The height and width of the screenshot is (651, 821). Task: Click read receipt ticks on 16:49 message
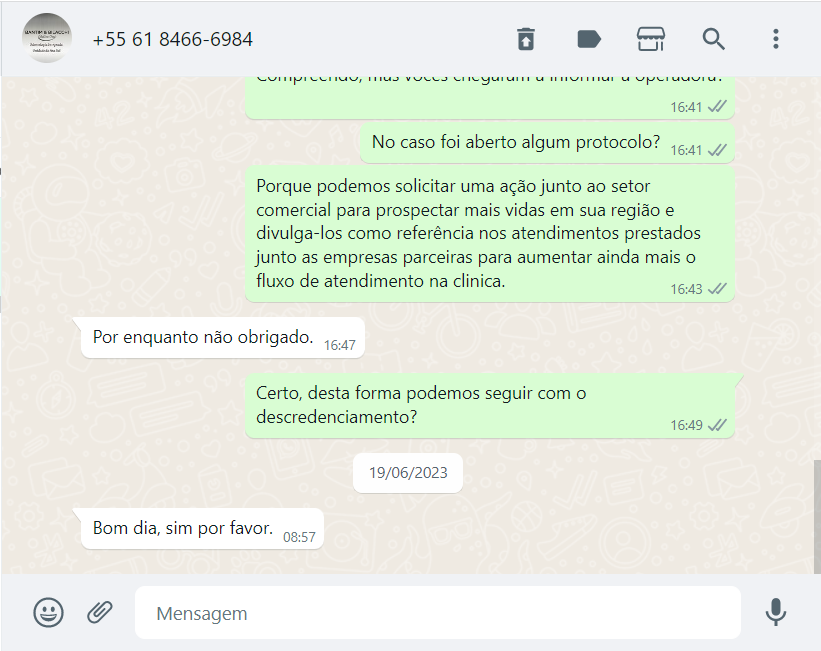point(717,425)
